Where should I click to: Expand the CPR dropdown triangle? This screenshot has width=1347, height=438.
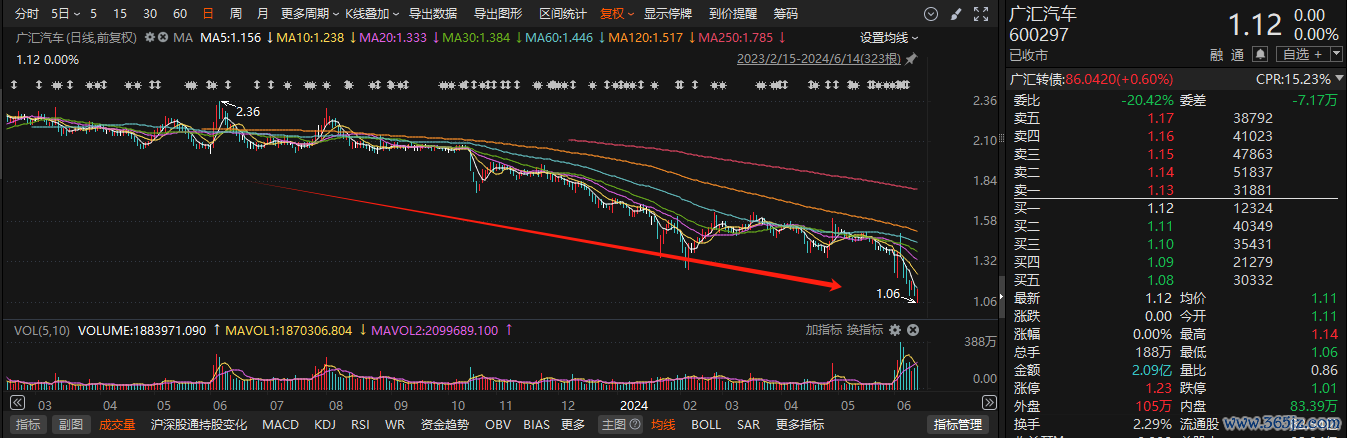coord(1338,78)
